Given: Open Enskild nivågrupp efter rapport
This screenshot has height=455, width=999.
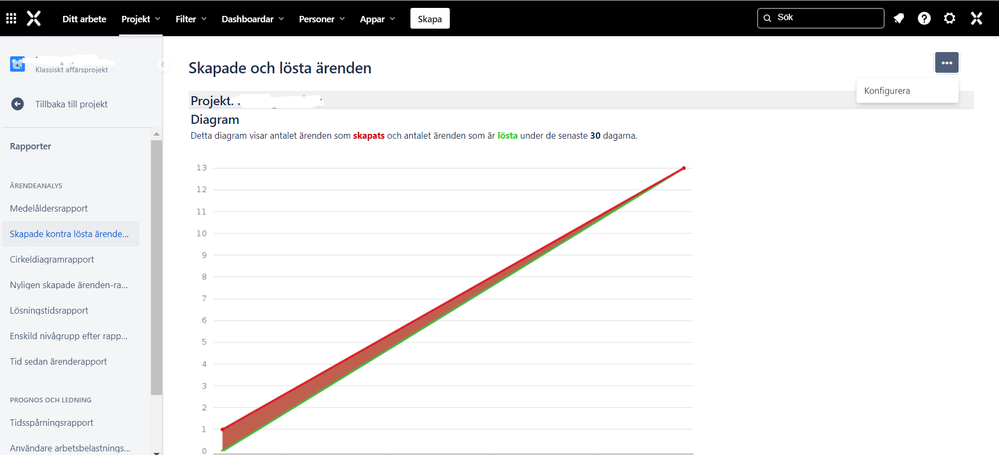Looking at the screenshot, I should 69,336.
